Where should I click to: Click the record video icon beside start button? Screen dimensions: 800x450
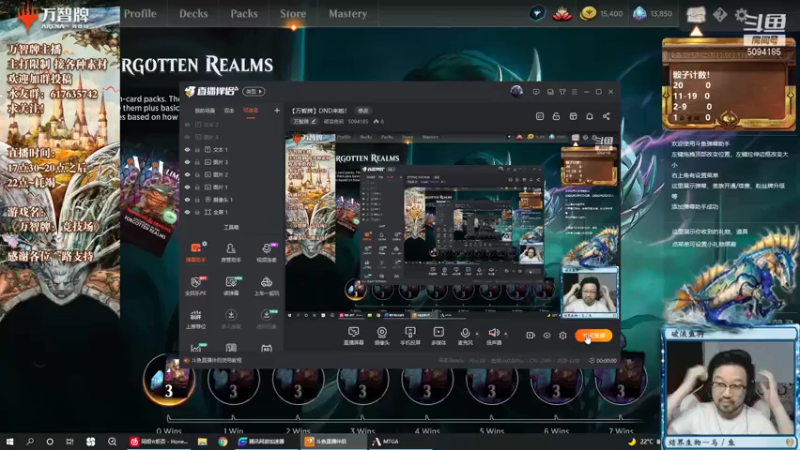coord(530,335)
